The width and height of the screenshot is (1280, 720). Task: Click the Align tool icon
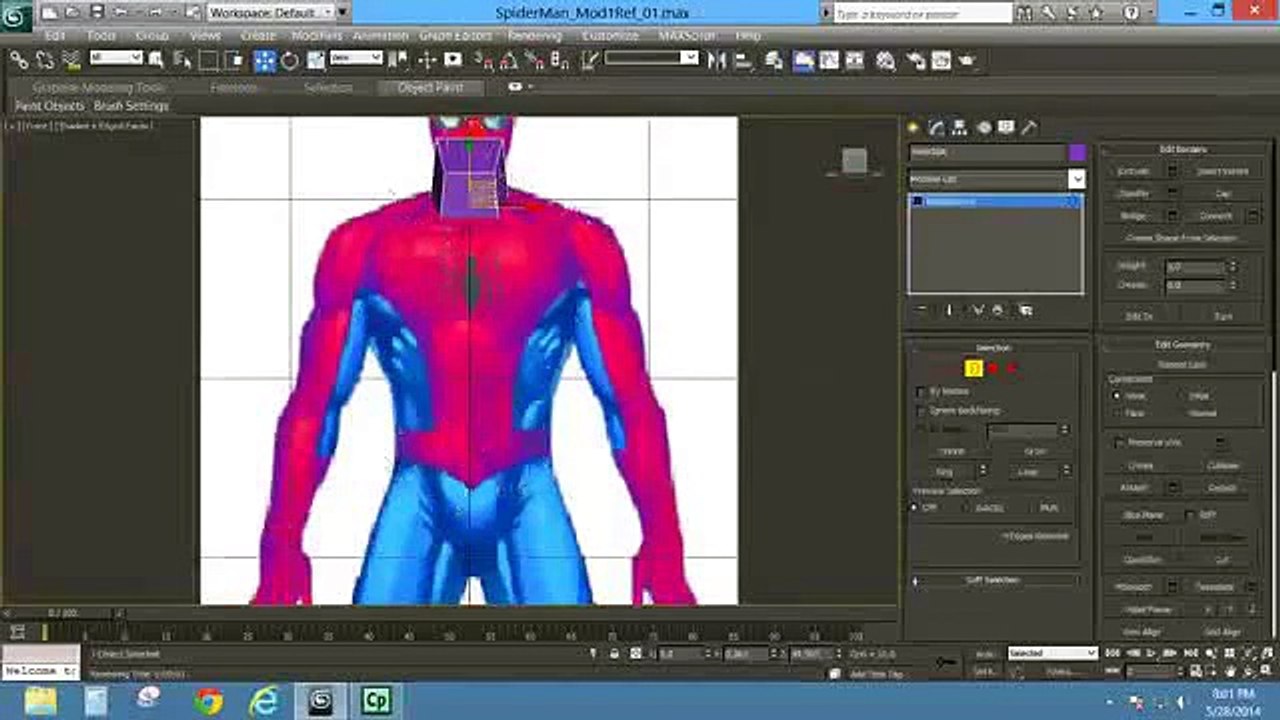pyautogui.click(x=743, y=60)
